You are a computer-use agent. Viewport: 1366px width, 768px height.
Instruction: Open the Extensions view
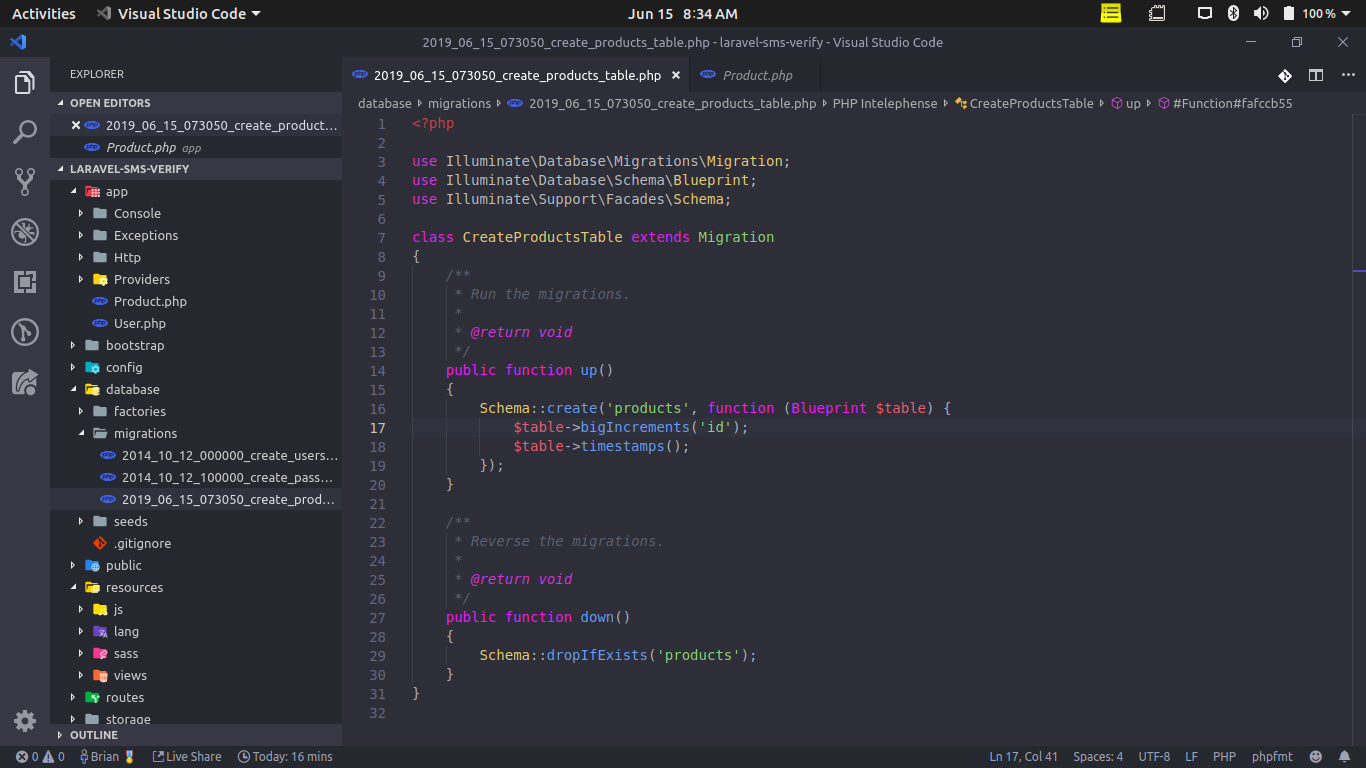pos(25,282)
